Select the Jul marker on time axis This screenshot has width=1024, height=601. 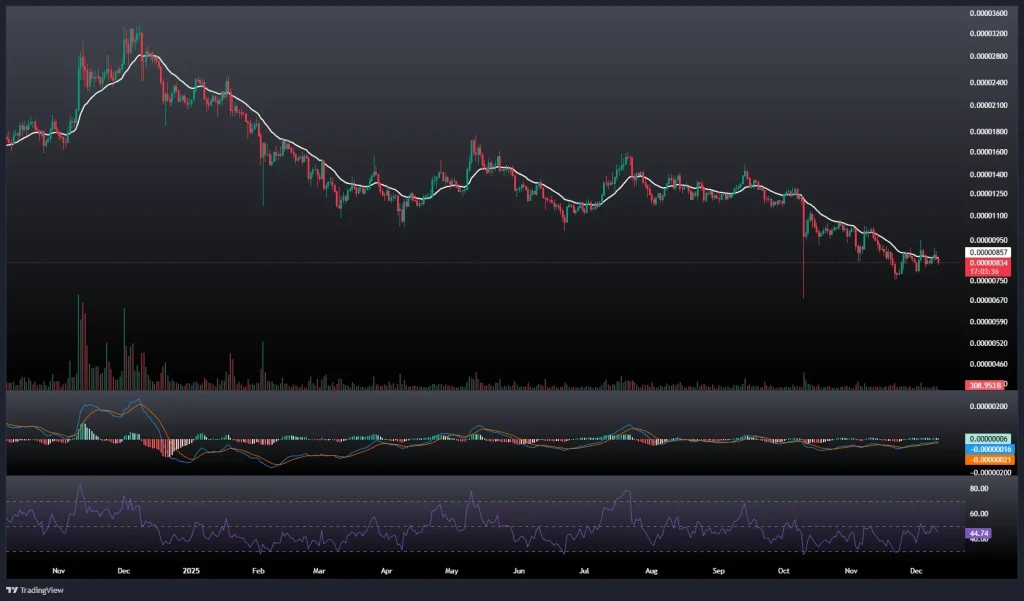coord(583,571)
